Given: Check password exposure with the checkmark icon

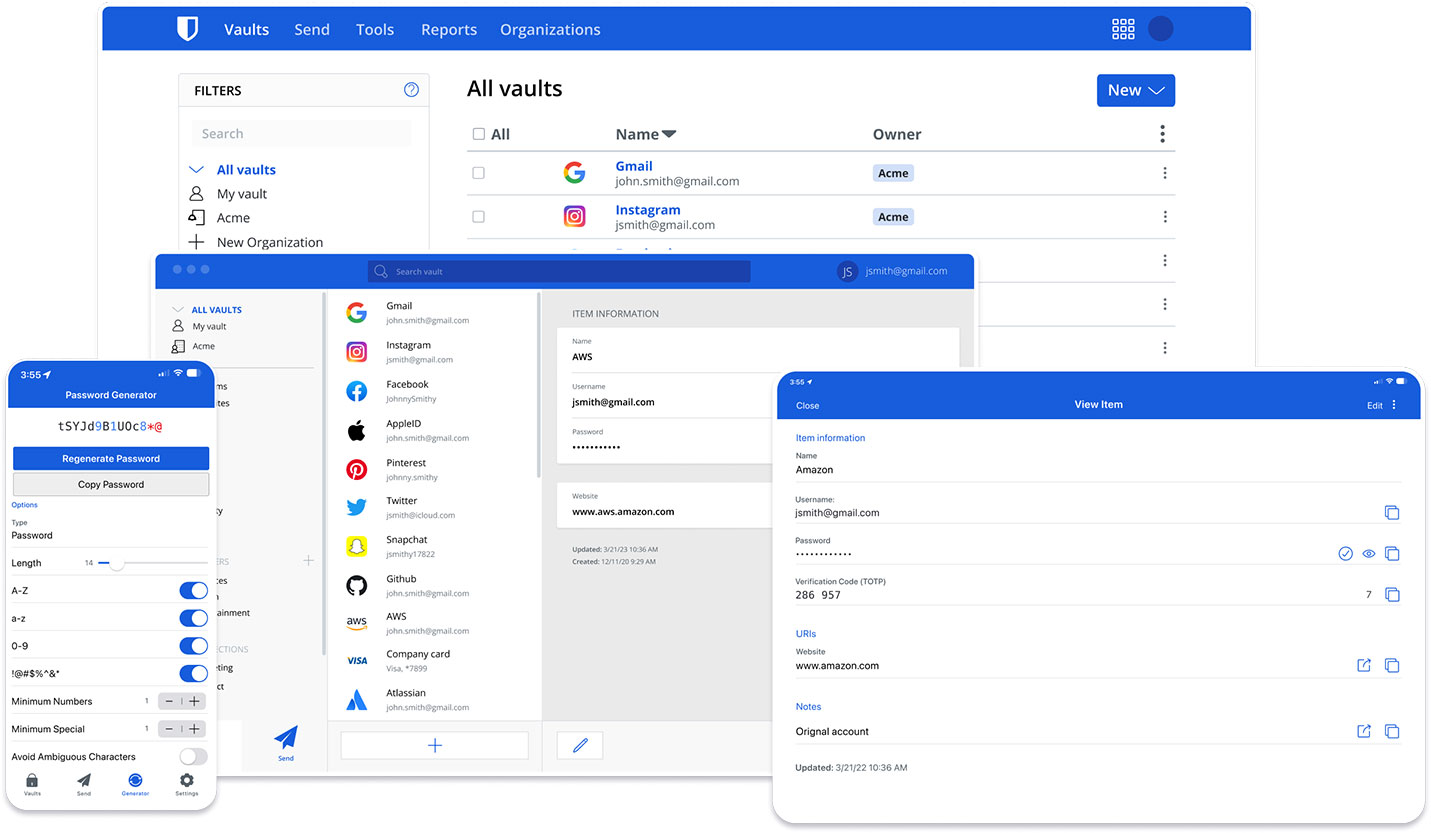Looking at the screenshot, I should (x=1345, y=554).
